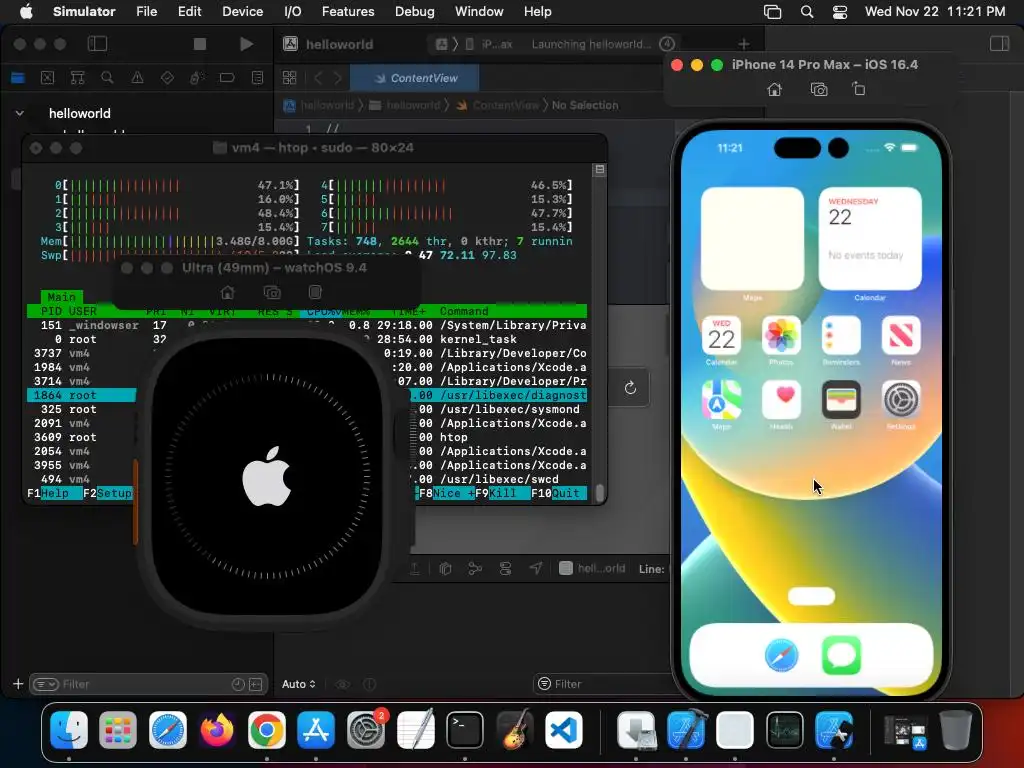Toggle recent files filter clock icon
Viewport: 1024px width, 768px height.
[238, 684]
